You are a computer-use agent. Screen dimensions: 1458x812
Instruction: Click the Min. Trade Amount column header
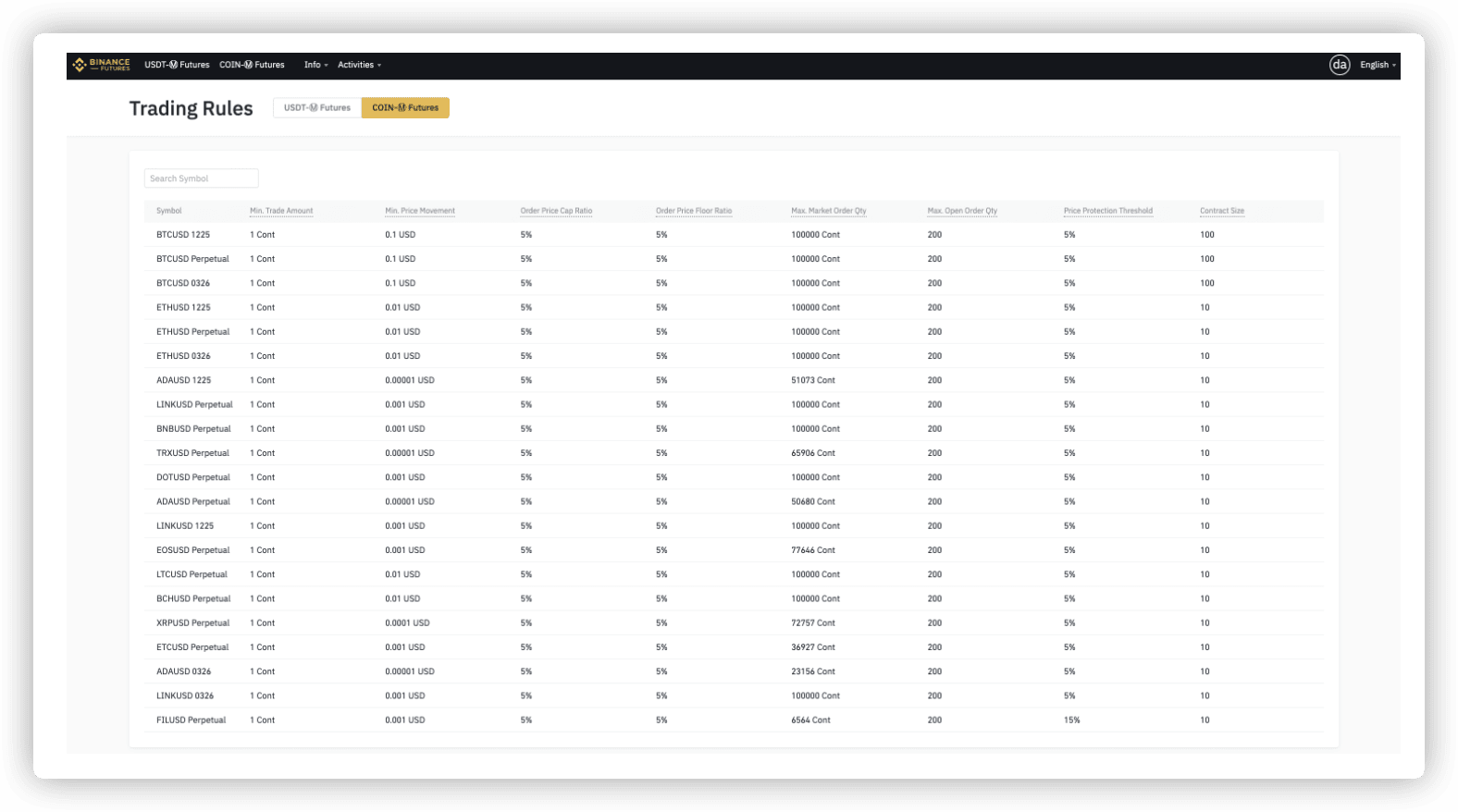[x=281, y=211]
